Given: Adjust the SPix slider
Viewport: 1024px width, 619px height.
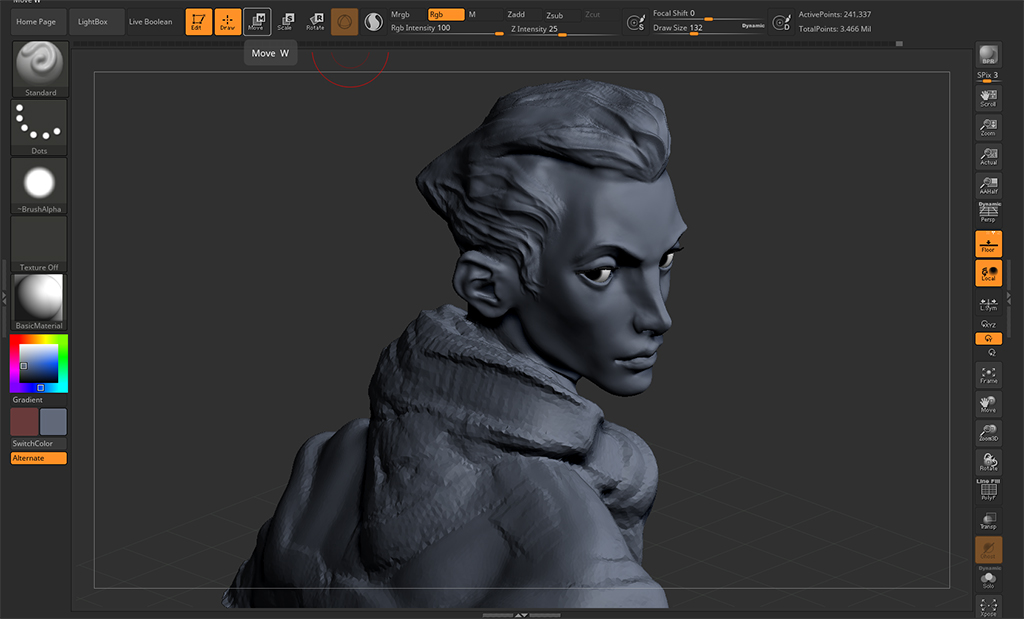Looking at the screenshot, I should pos(987,76).
